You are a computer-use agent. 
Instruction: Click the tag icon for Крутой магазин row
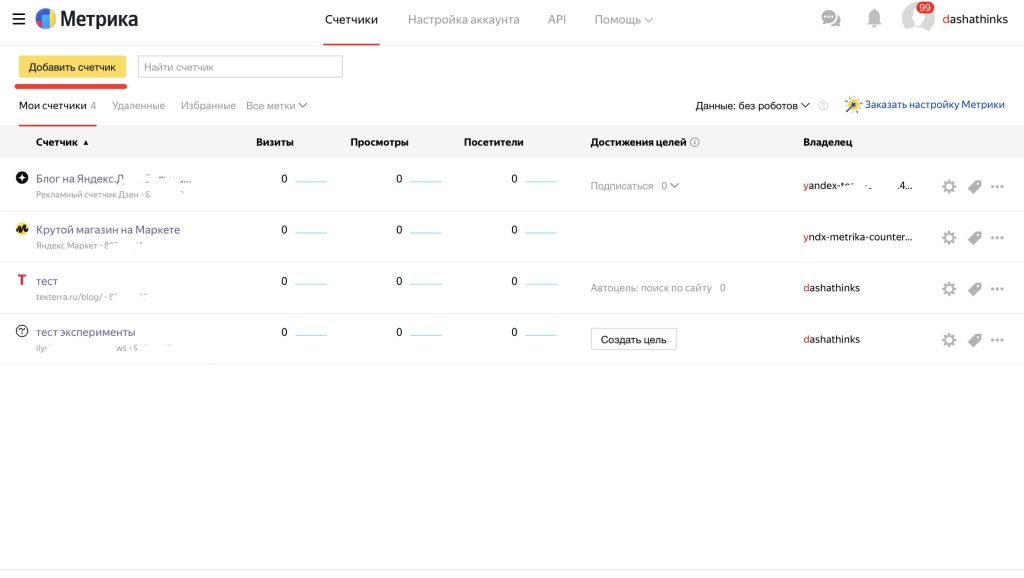point(974,238)
